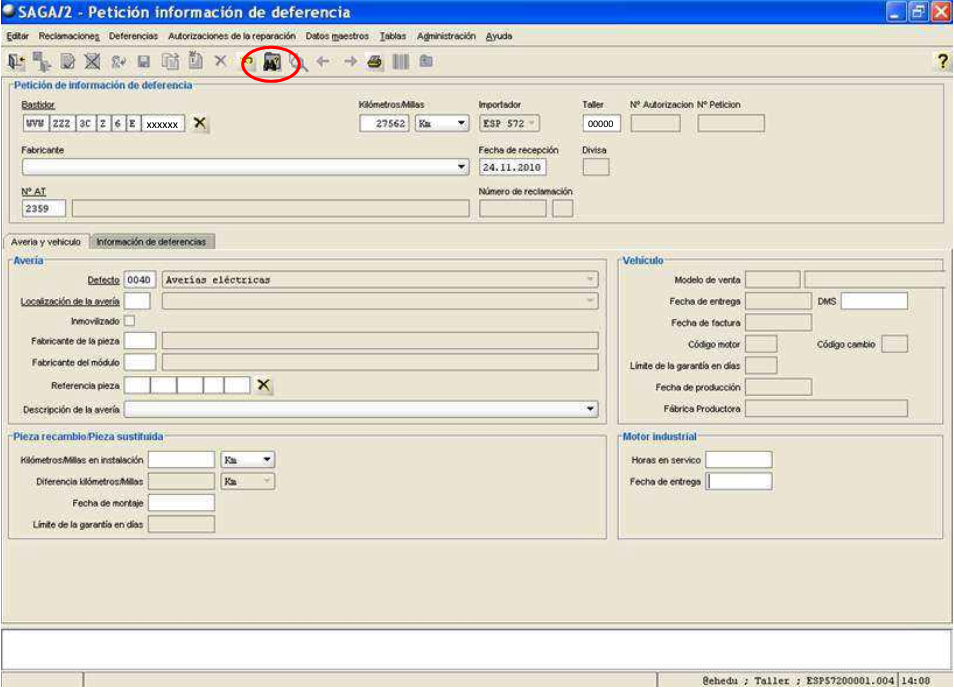Click the Kilómetros/Millas field with 27562
Viewport: 954px width, 690px height.
pos(384,124)
